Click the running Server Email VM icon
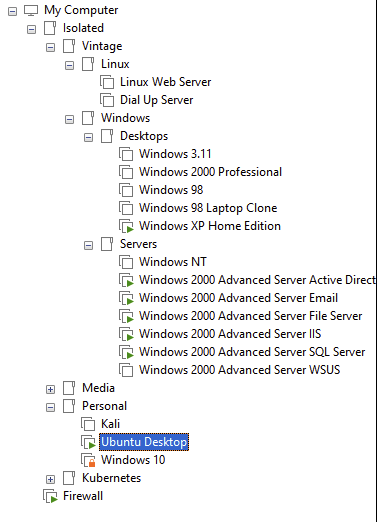This screenshot has width=377, height=522. 126,298
